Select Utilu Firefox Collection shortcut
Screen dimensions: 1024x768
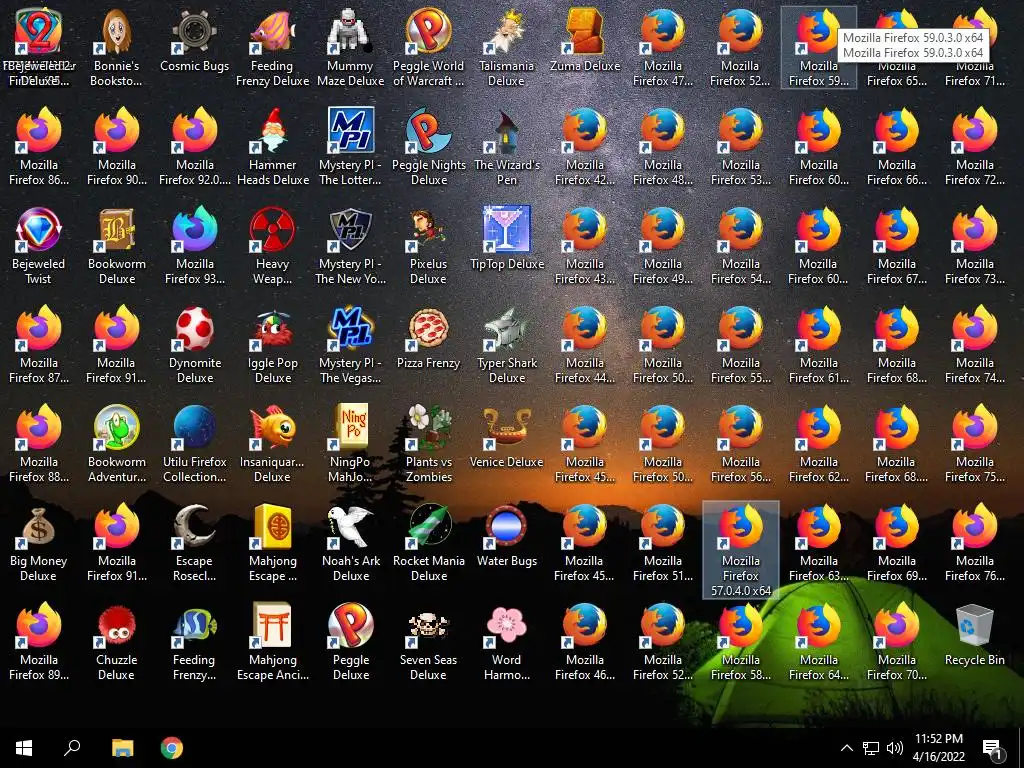(x=195, y=443)
